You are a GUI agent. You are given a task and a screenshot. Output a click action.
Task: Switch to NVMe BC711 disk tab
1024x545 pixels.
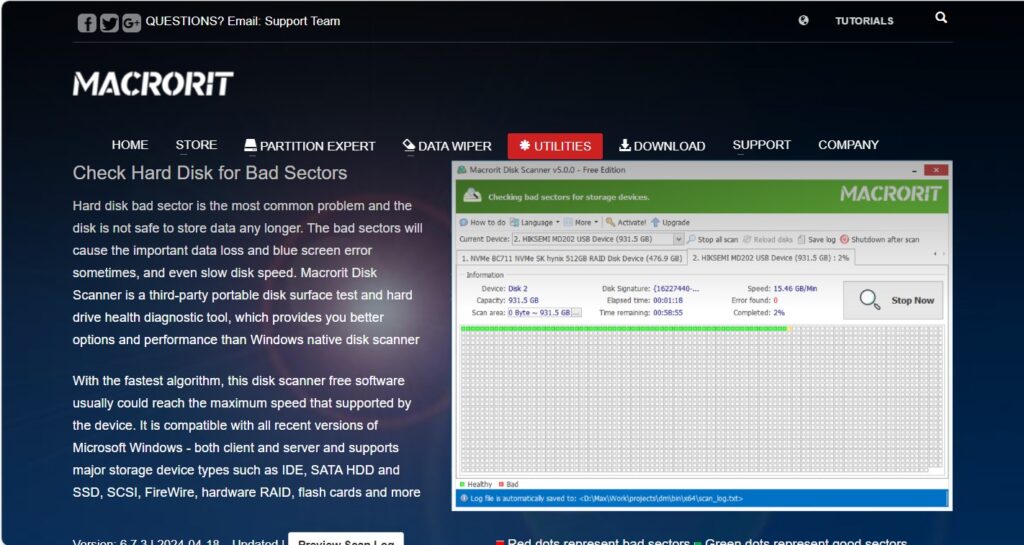571,258
